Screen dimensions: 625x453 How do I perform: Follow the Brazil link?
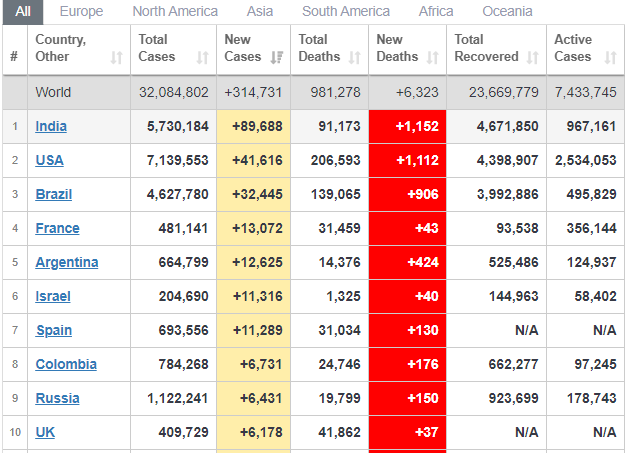[x=54, y=194]
